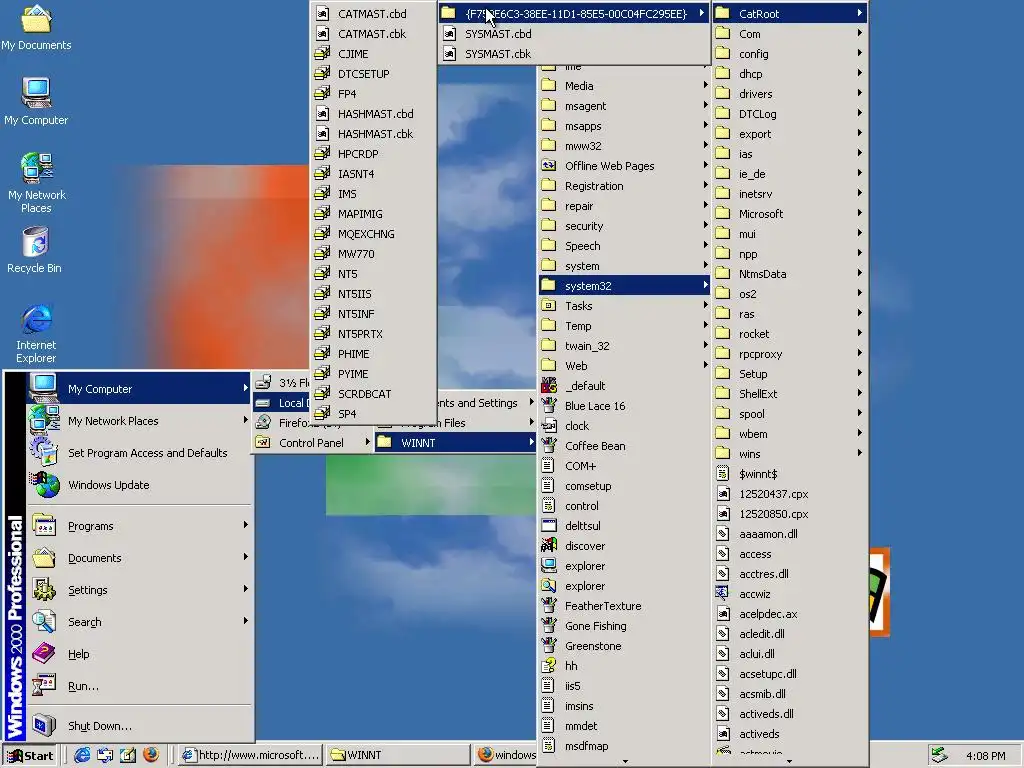Open Set Program Access and Defaults
The height and width of the screenshot is (768, 1024).
tap(138, 453)
